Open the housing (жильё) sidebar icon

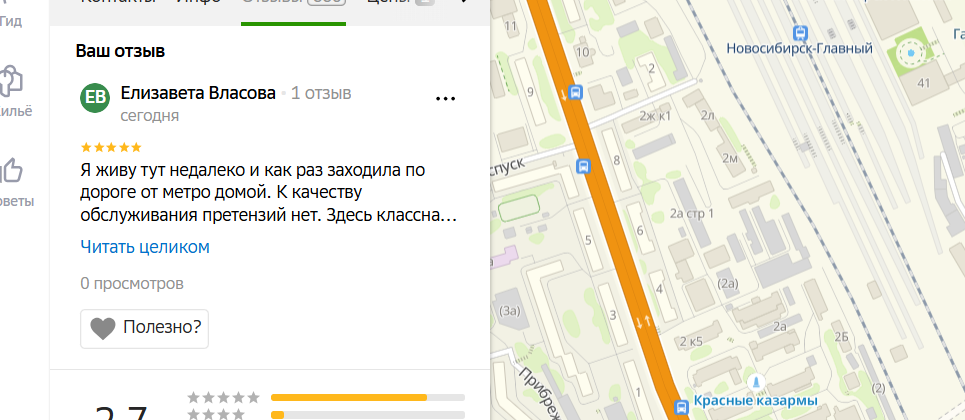[x=11, y=82]
